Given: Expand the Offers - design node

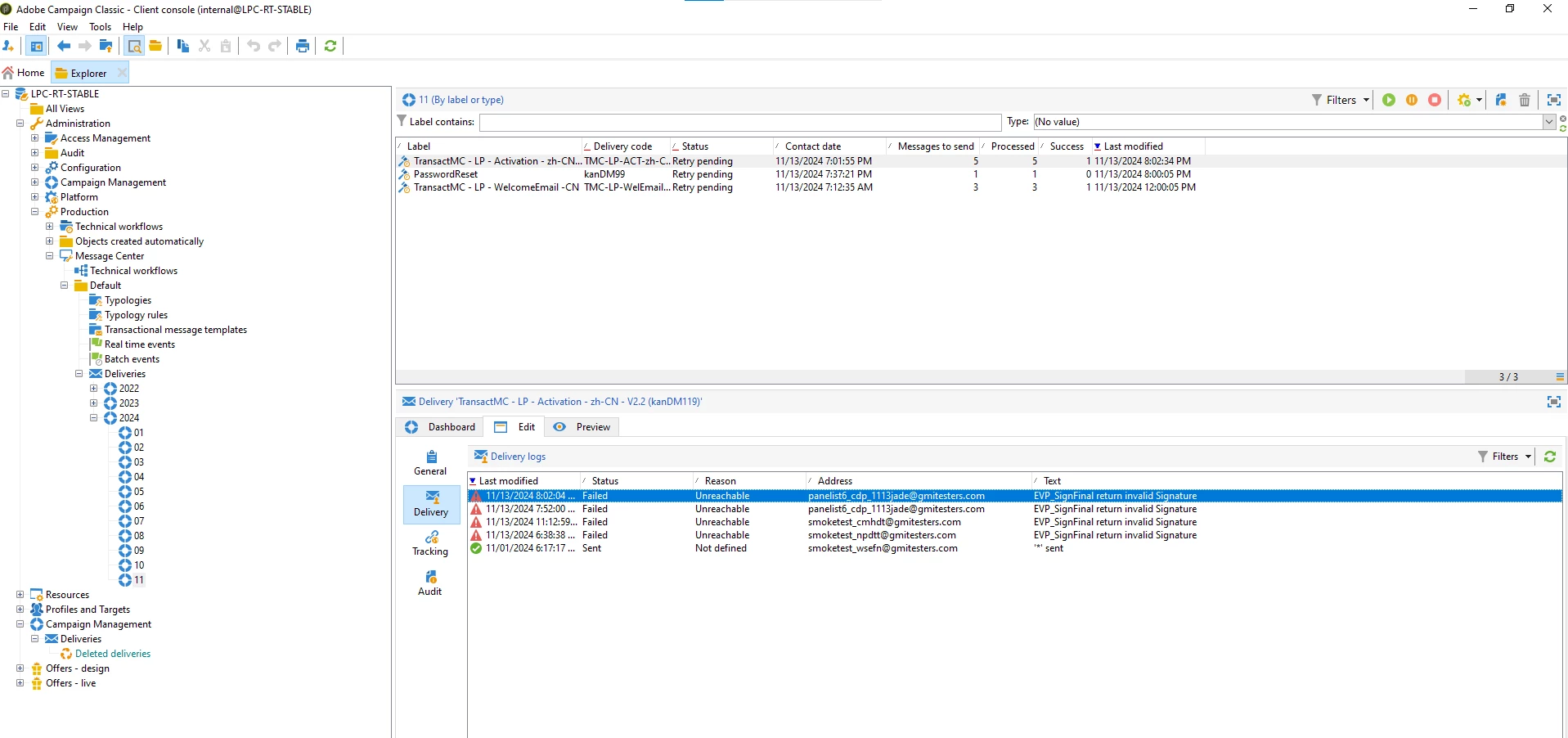Looking at the screenshot, I should (x=20, y=668).
